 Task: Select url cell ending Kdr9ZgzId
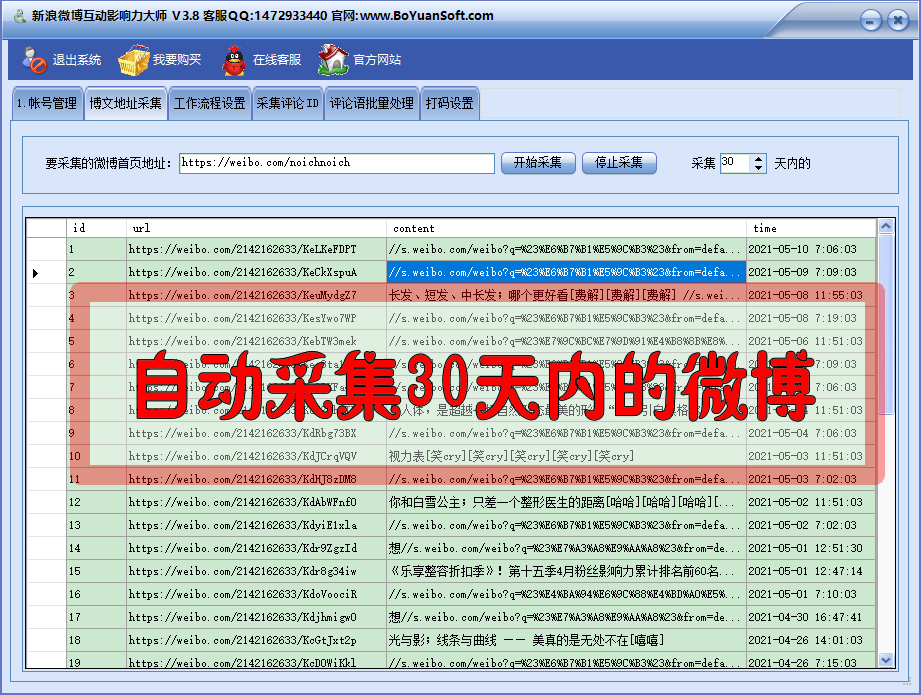(x=256, y=548)
